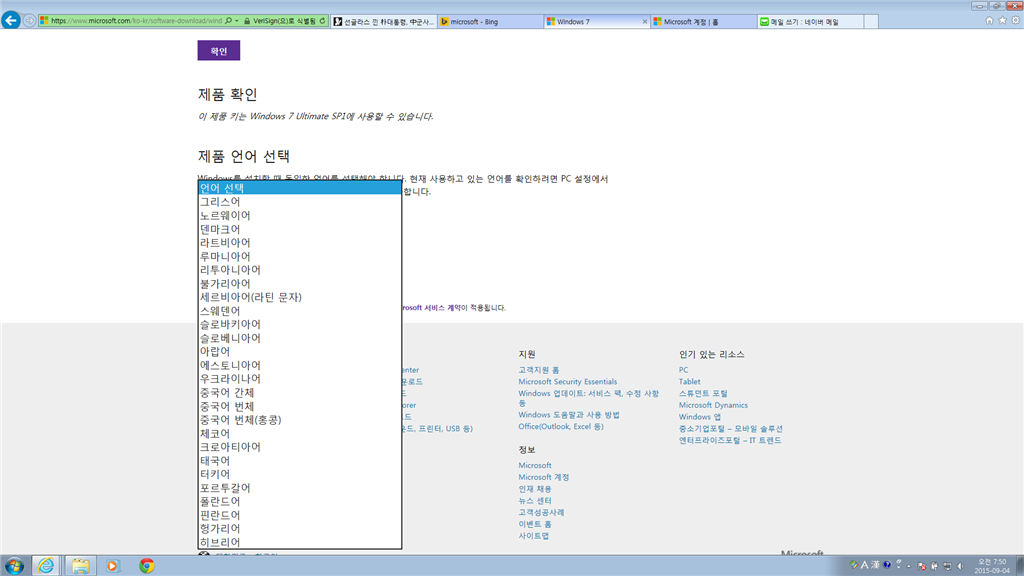Viewport: 1024px width, 576px height.
Task: Switch to the '메일 쓰기 : 네이버 메일' tab
Action: point(810,22)
